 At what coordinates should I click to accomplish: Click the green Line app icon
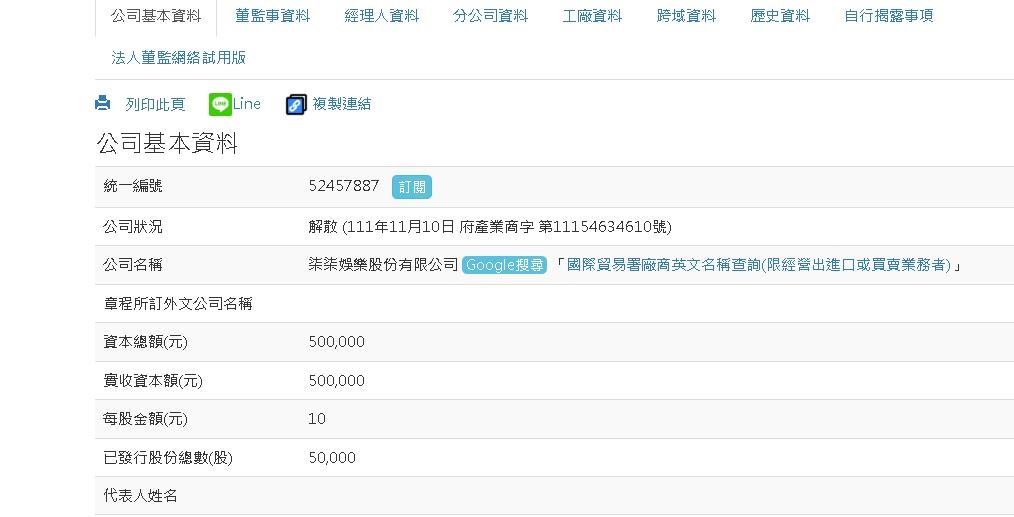click(x=220, y=104)
